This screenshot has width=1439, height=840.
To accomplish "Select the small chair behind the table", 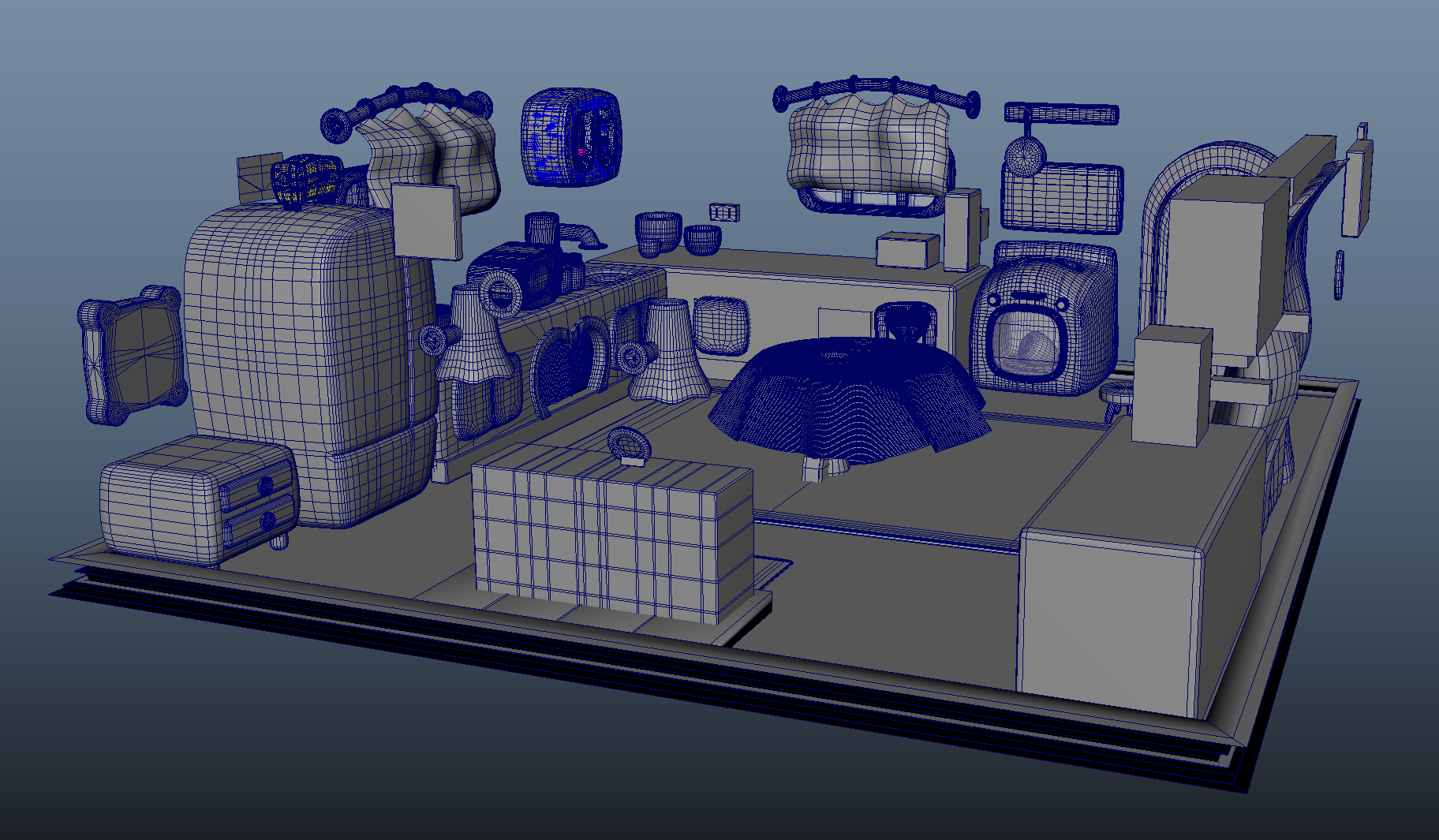I will [x=906, y=323].
